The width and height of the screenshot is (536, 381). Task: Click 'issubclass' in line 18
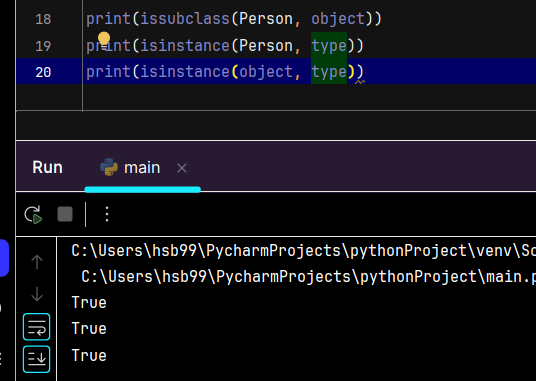185,18
